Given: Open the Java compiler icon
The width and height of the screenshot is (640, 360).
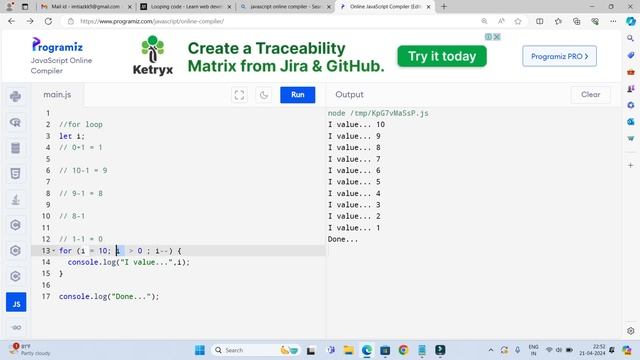Looking at the screenshot, I should [16, 199].
